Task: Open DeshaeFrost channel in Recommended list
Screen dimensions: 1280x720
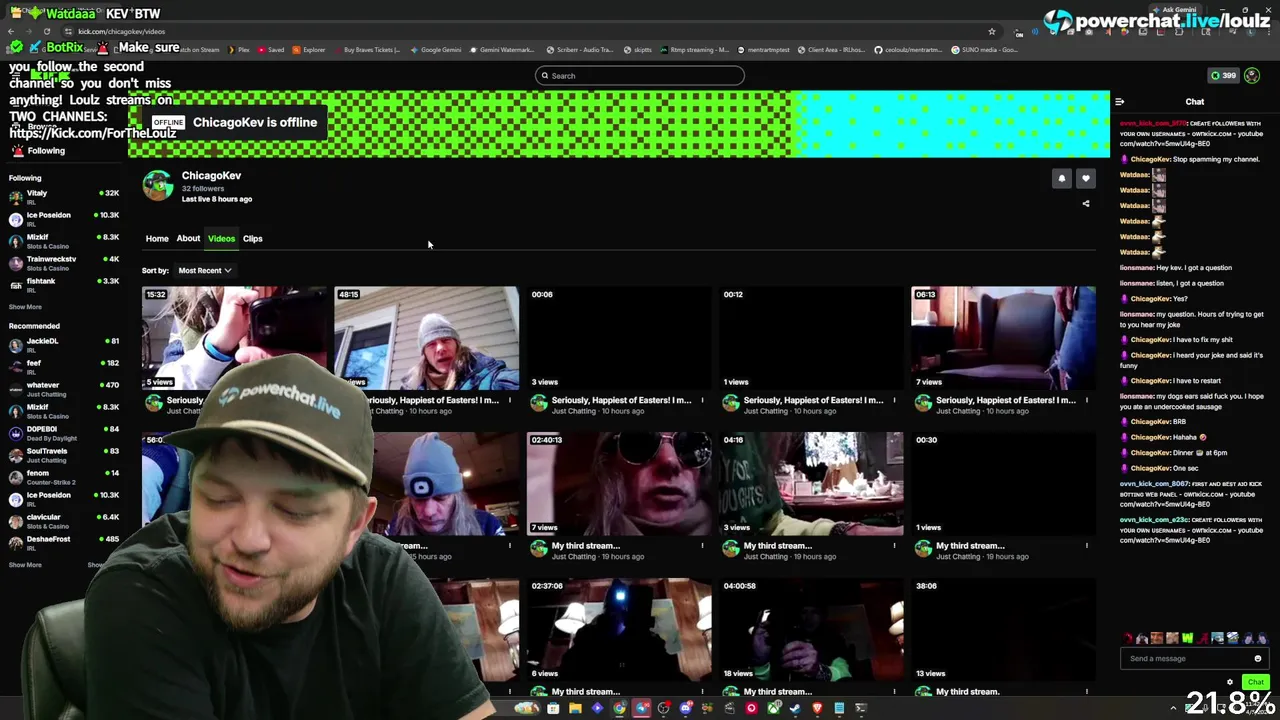Action: point(64,543)
